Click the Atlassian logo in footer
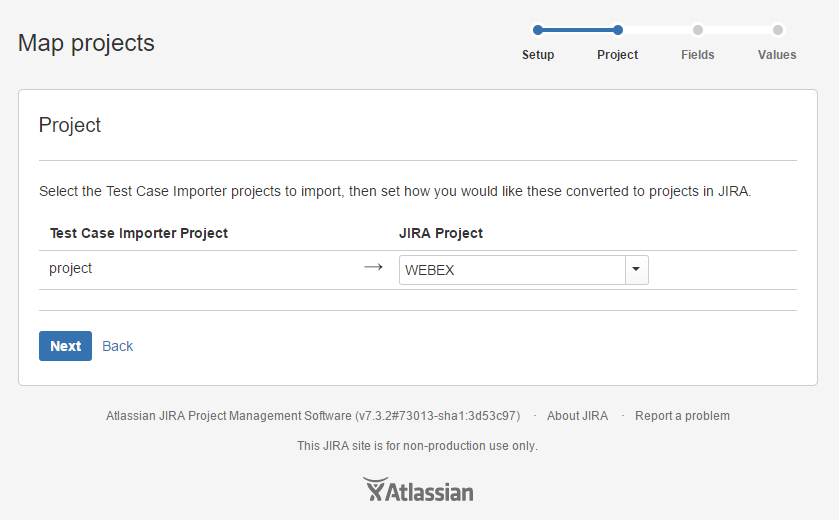The image size is (839, 520). click(418, 490)
